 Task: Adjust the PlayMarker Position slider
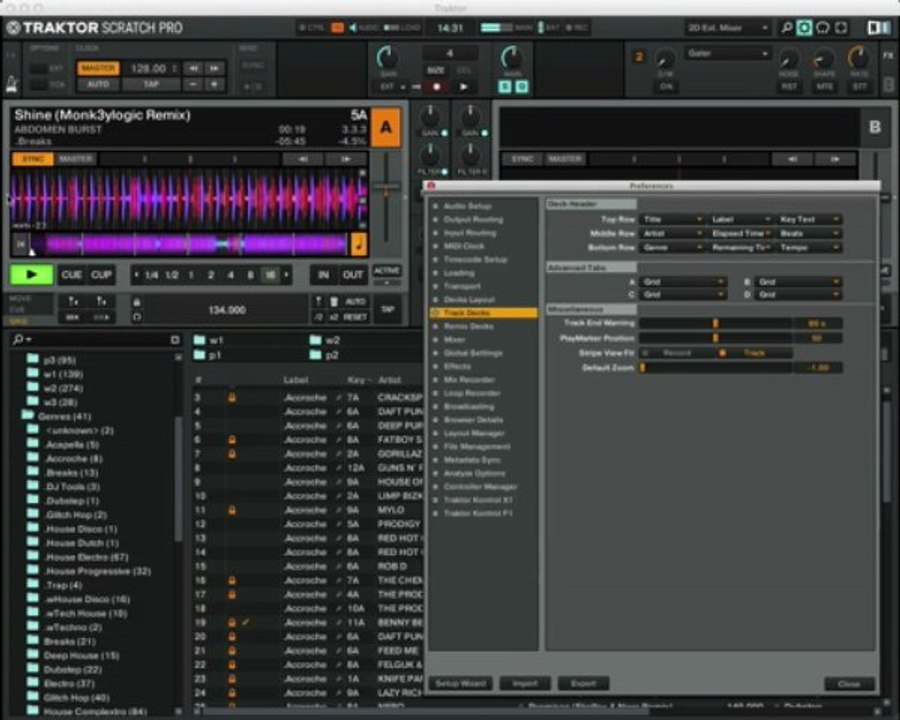tap(715, 338)
